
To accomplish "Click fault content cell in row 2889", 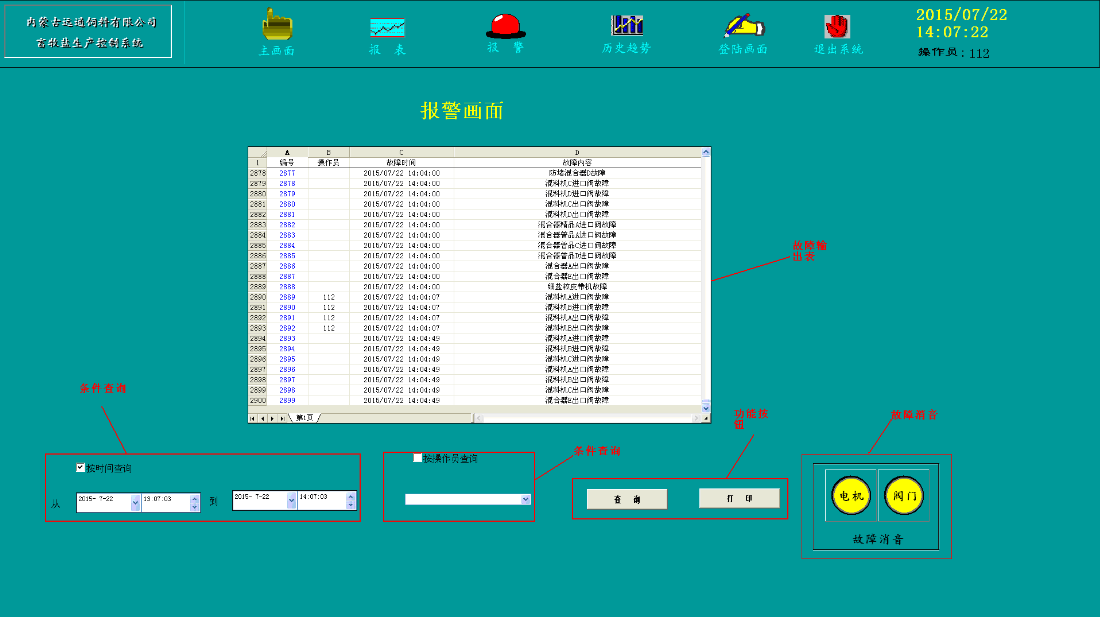I will (577, 287).
